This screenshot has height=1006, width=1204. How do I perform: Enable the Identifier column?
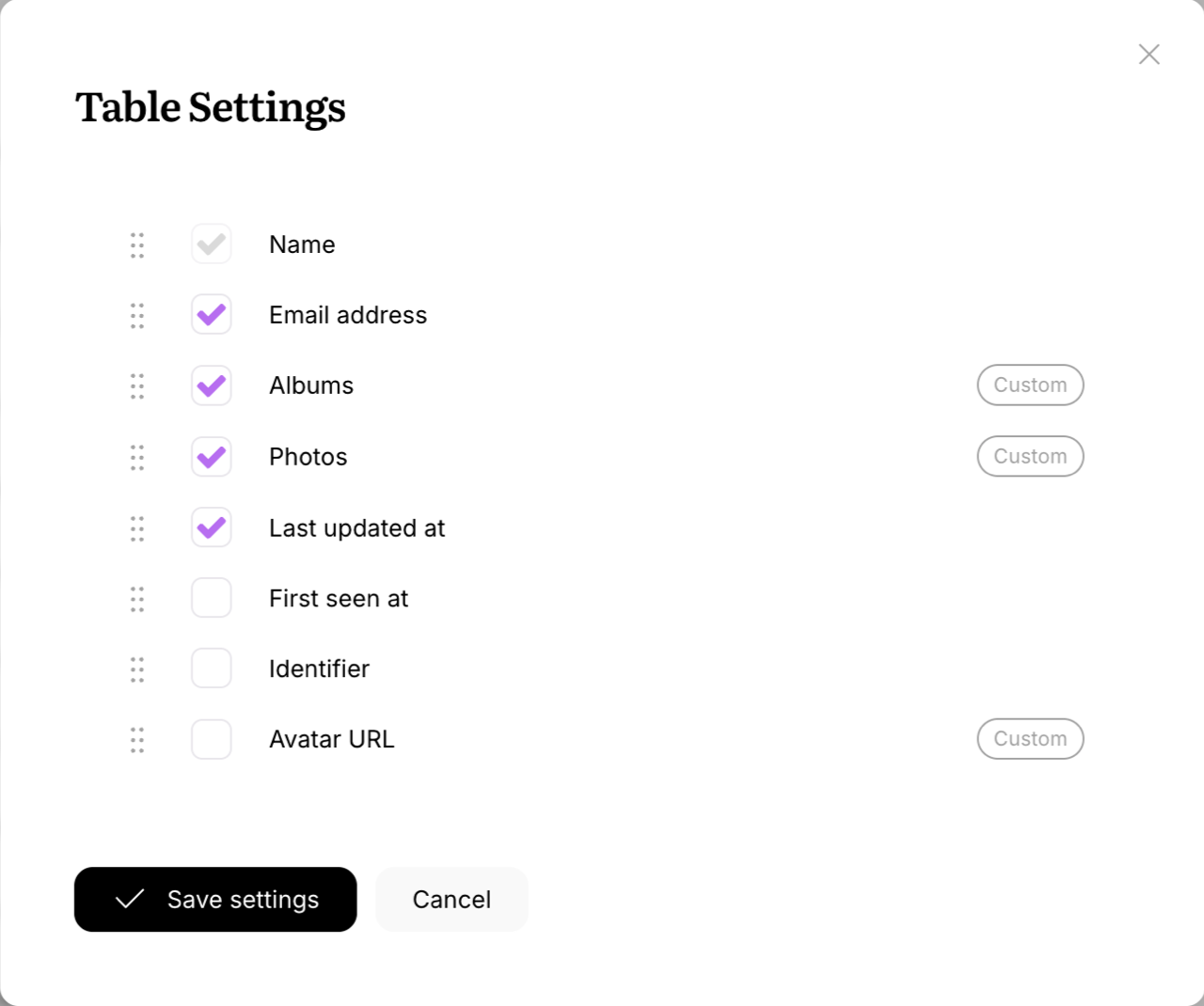(211, 668)
